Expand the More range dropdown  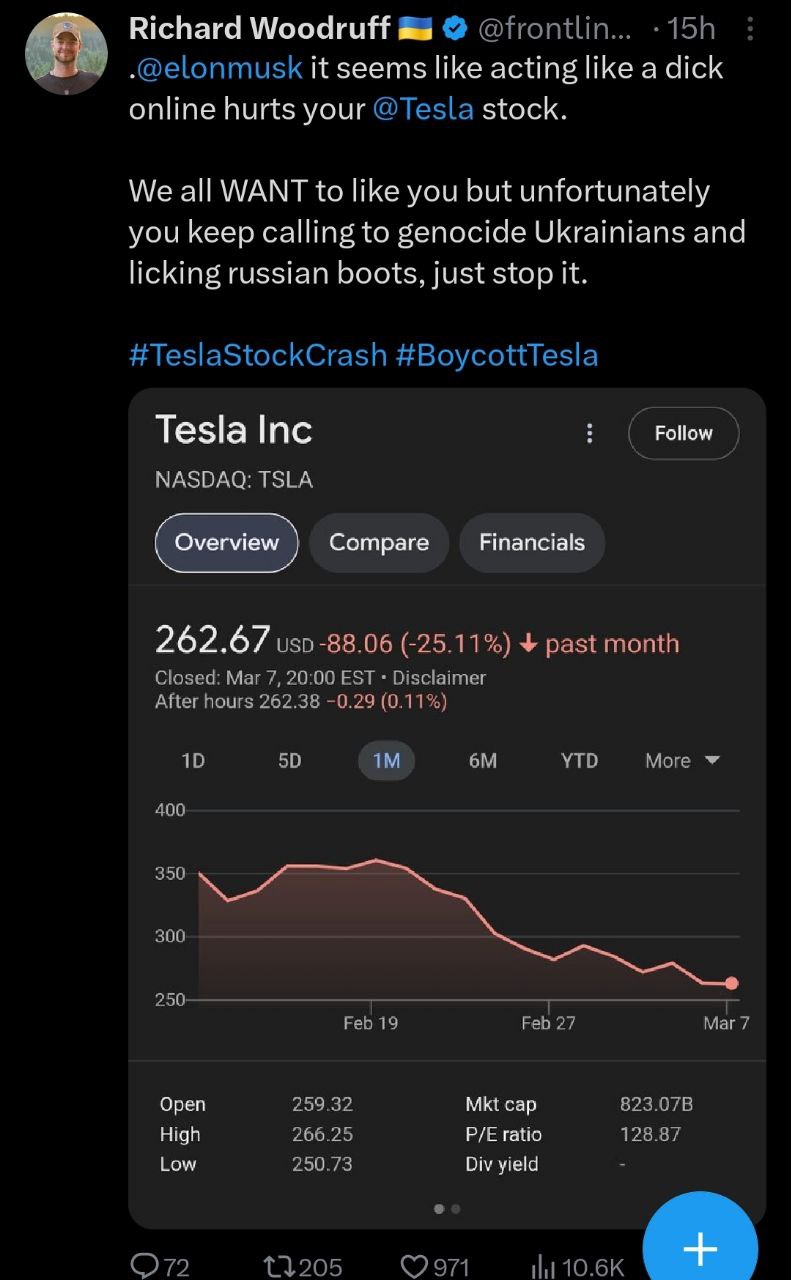click(683, 761)
